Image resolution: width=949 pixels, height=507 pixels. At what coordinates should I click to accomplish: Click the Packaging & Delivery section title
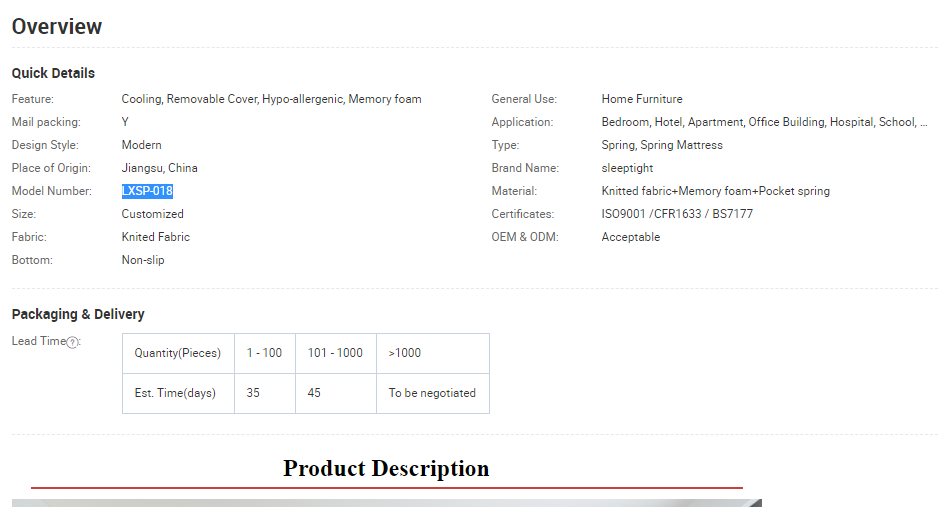pos(78,314)
